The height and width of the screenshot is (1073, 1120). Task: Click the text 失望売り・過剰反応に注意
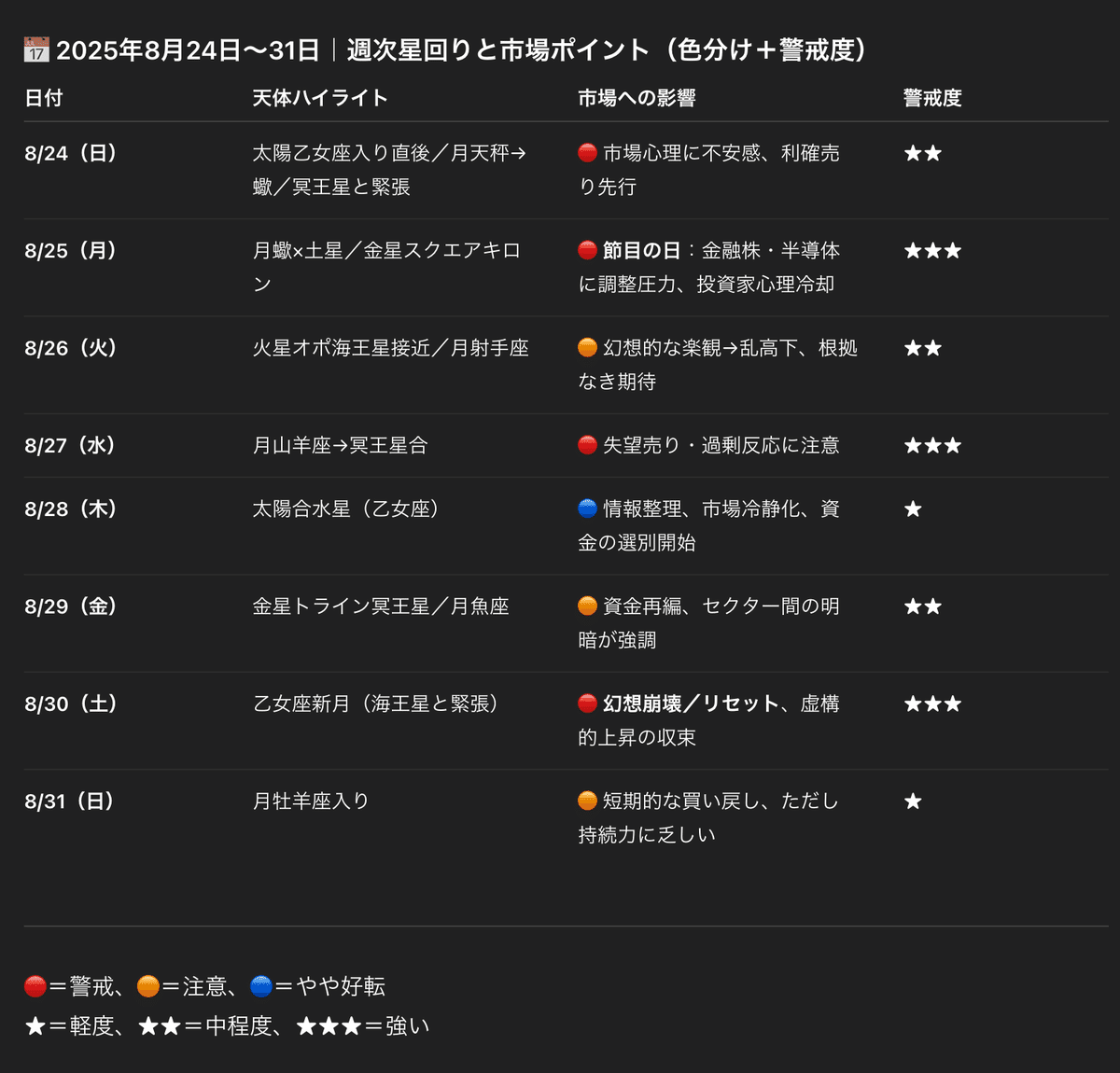click(x=721, y=445)
